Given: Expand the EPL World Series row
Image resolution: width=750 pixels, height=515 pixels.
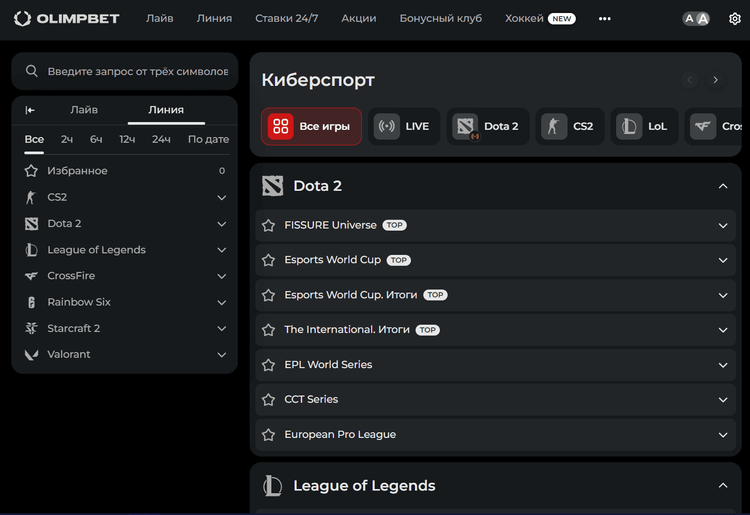Looking at the screenshot, I should coord(723,365).
